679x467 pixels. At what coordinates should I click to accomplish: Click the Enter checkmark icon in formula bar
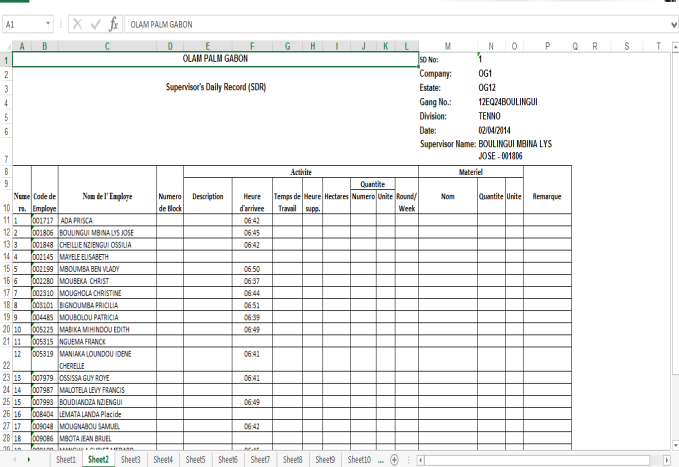(x=96, y=23)
